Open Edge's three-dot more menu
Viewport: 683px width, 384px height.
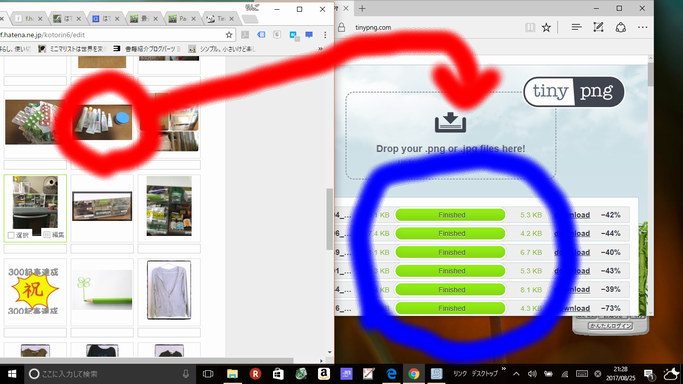tap(642, 27)
